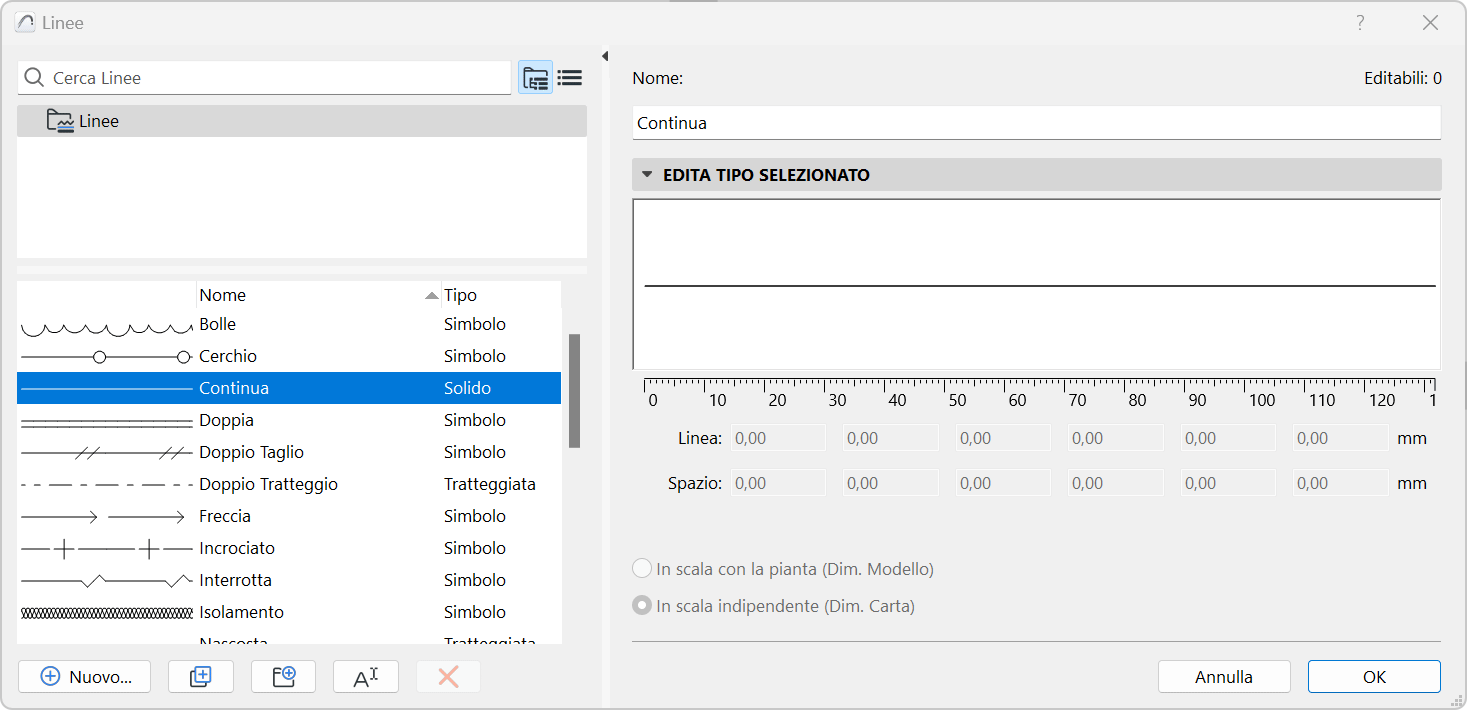Click the Nome field containing Continua
This screenshot has width=1467, height=710.
coord(1037,123)
